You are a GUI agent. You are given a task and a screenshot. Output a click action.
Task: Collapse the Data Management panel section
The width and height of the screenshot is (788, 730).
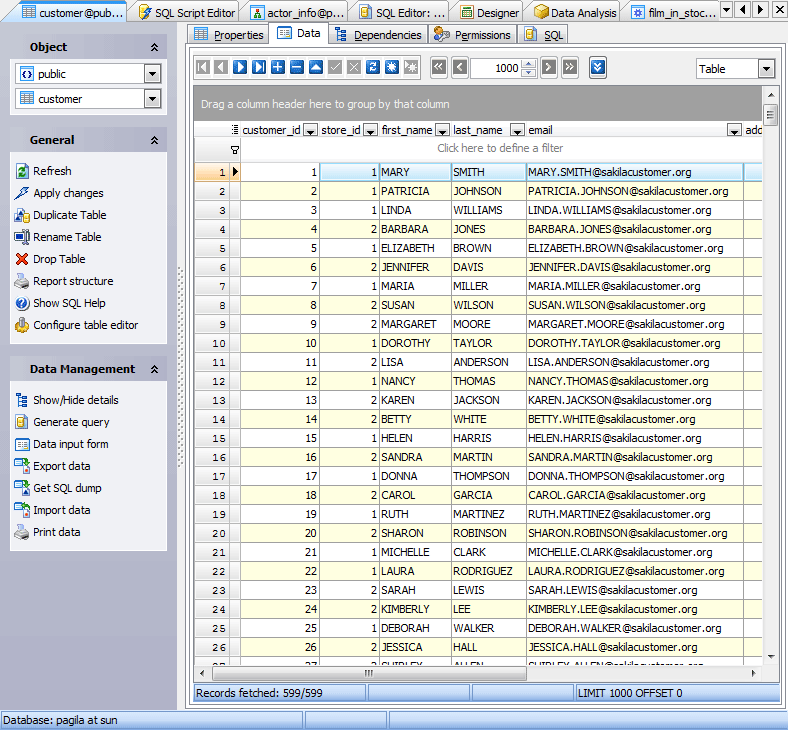click(x=154, y=370)
